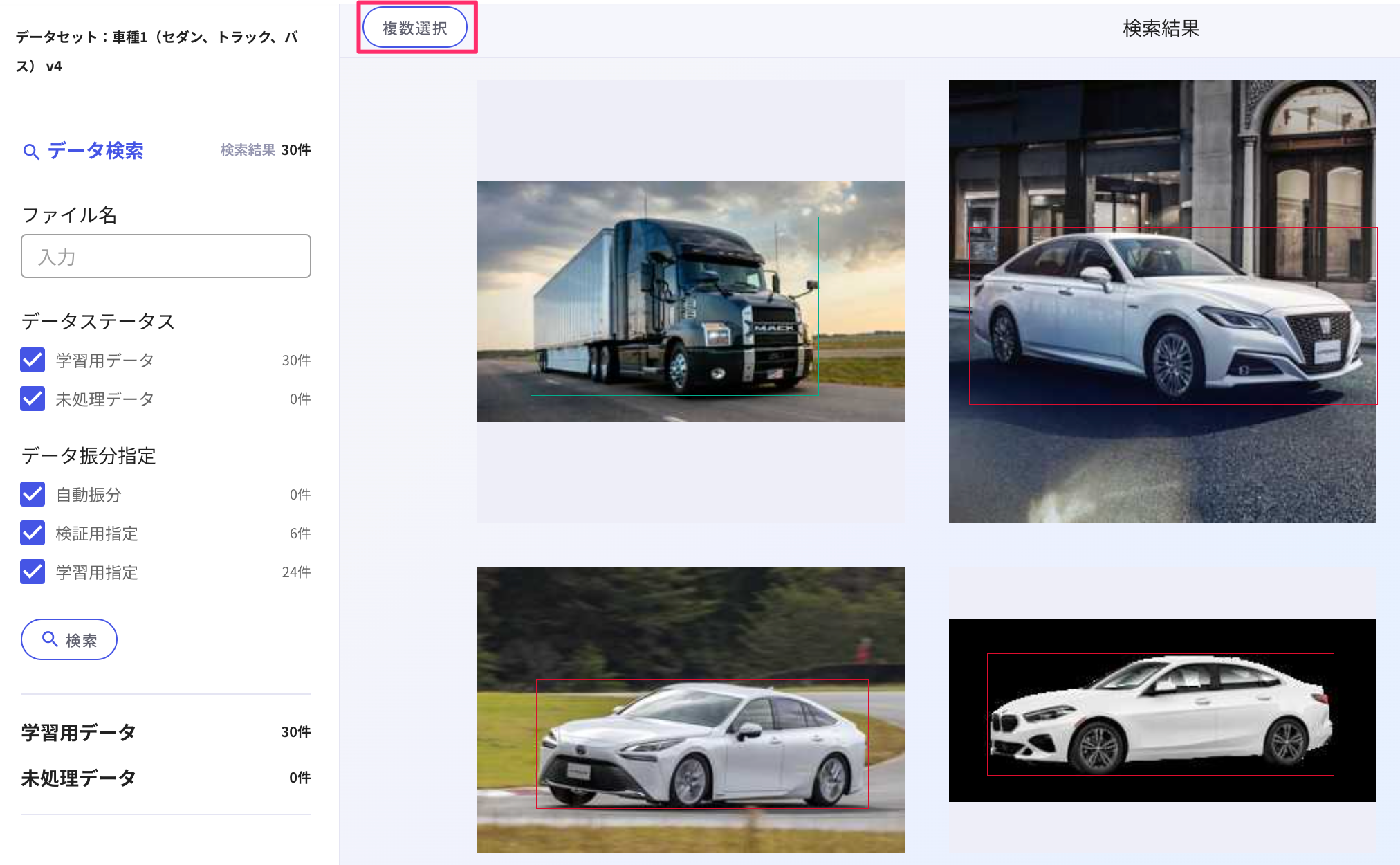Open the white Toyota Crown sedan thumbnail

pos(1162,302)
